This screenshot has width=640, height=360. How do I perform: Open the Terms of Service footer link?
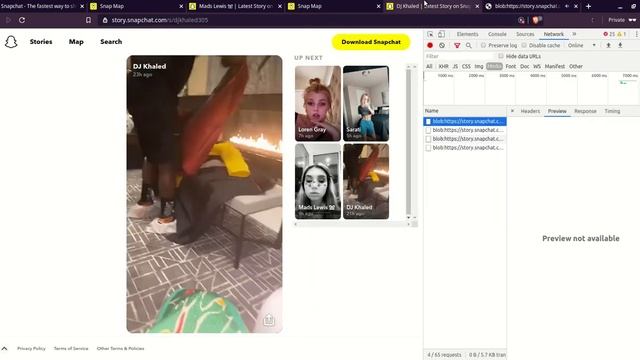pos(71,349)
